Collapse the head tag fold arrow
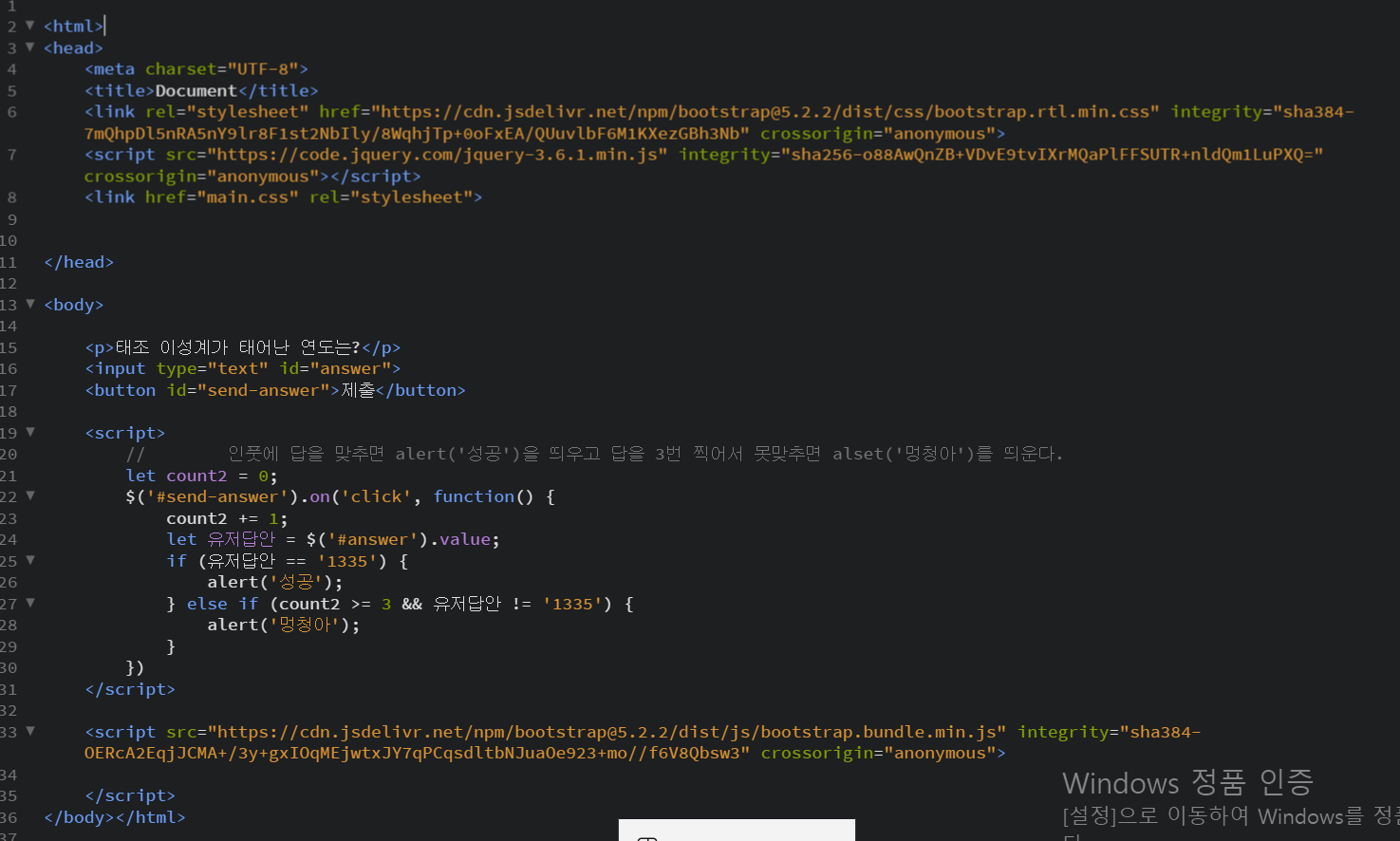Image resolution: width=1400 pixels, height=841 pixels. coord(29,47)
